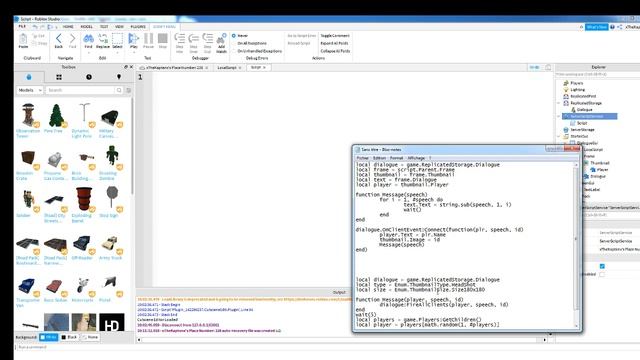Click the Add Watch icon
Viewport: 640px width, 360px height.
221,39
